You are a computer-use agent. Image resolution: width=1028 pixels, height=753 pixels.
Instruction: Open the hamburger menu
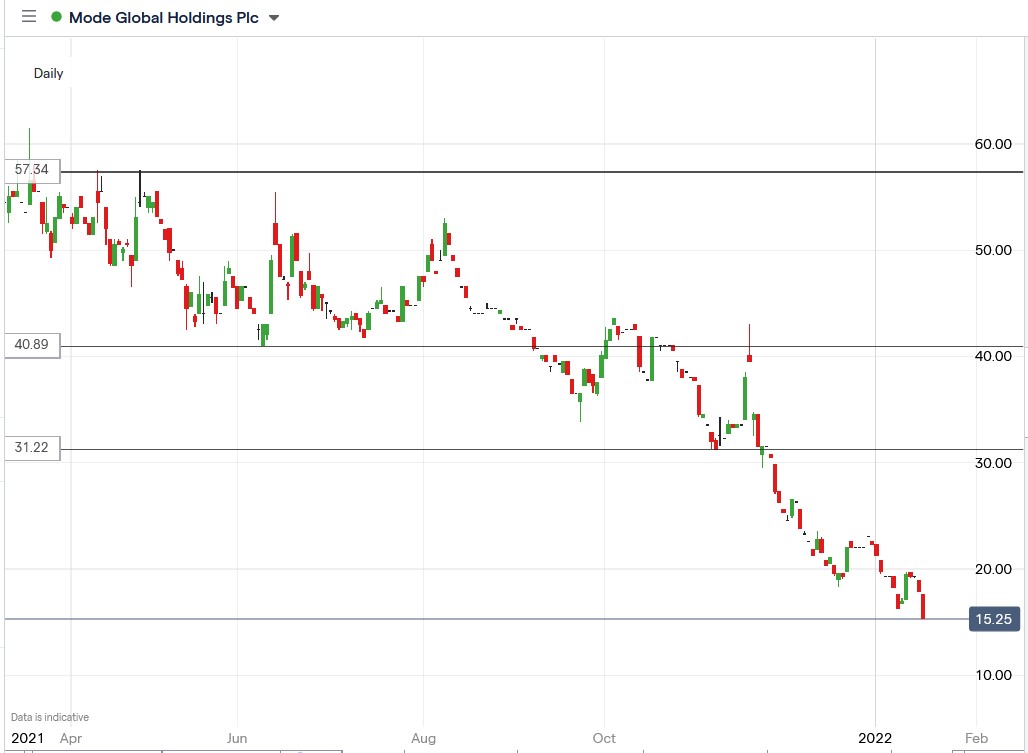[28, 17]
